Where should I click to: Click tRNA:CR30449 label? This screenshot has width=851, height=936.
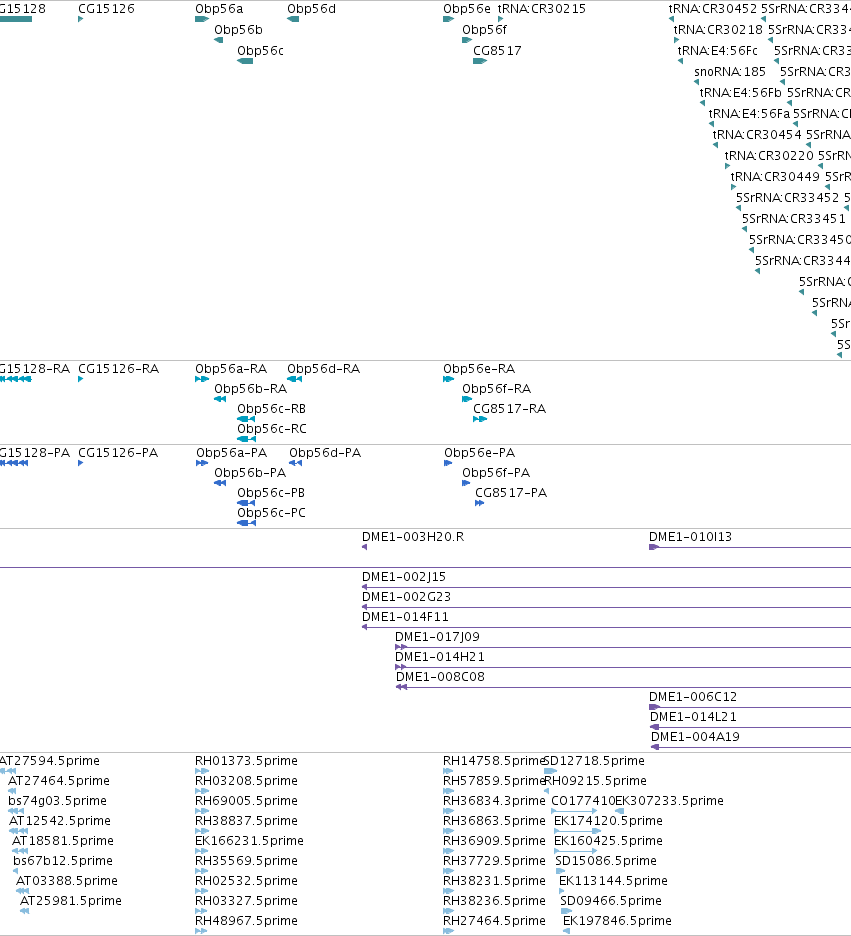tap(775, 177)
